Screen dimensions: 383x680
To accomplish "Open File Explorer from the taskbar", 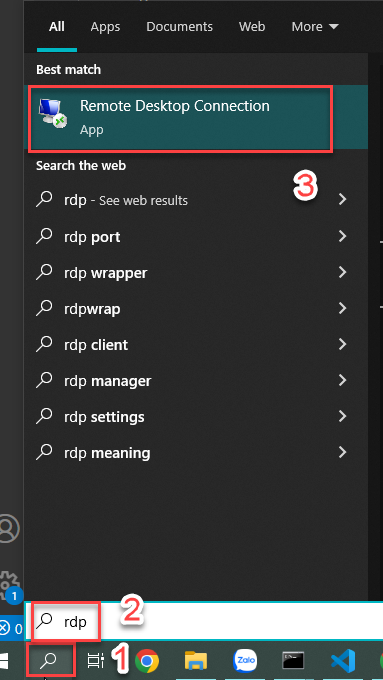I will tap(196, 661).
